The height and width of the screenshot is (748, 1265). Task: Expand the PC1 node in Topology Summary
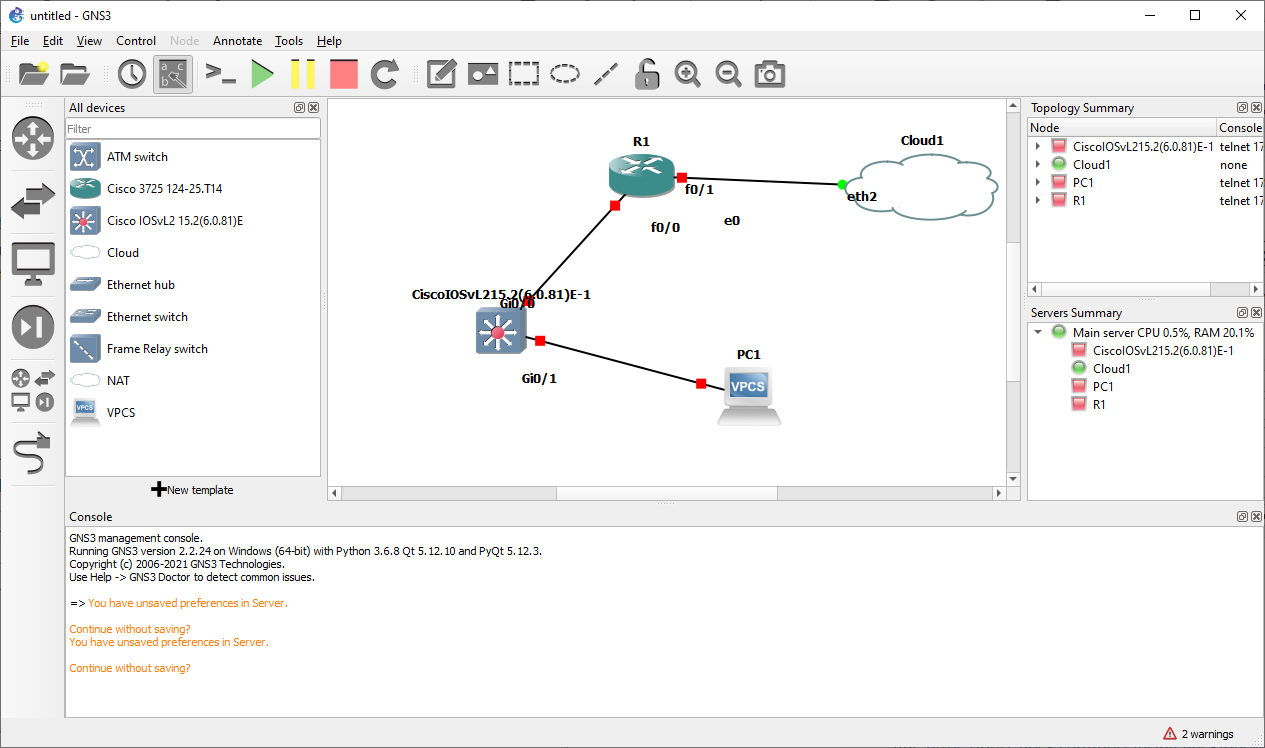(1038, 182)
